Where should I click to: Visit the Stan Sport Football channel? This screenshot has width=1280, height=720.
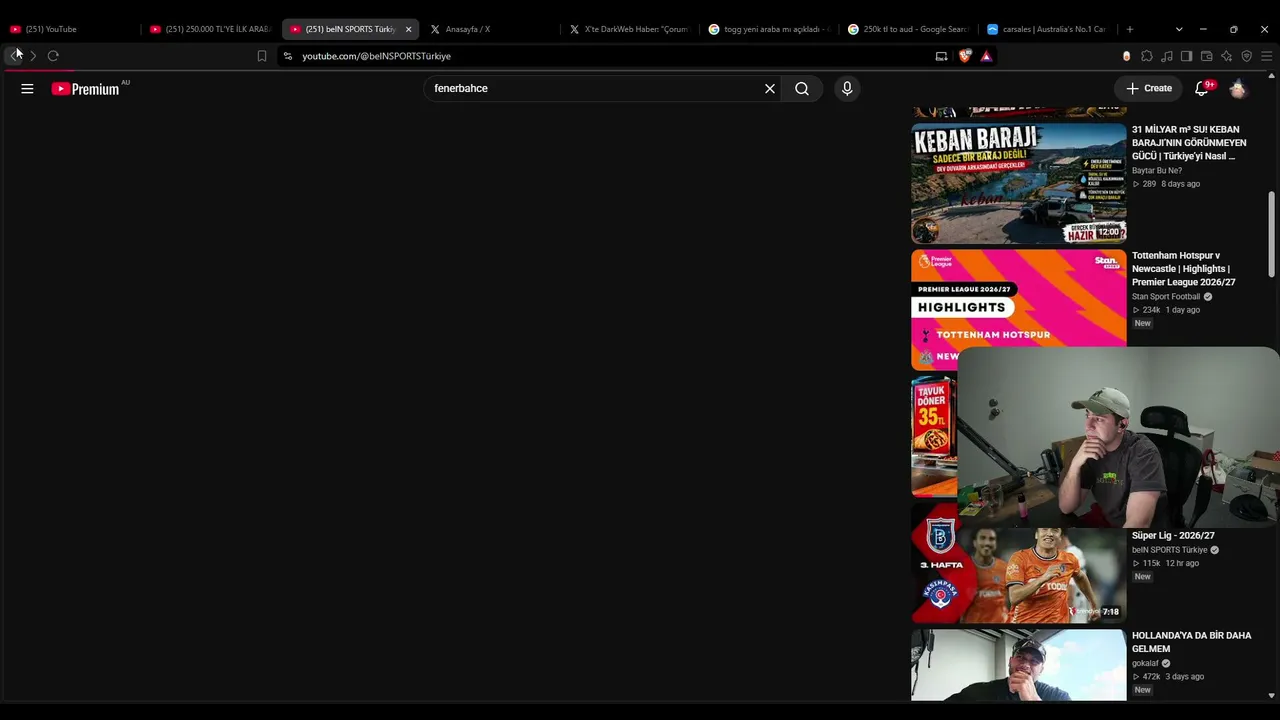click(1166, 297)
